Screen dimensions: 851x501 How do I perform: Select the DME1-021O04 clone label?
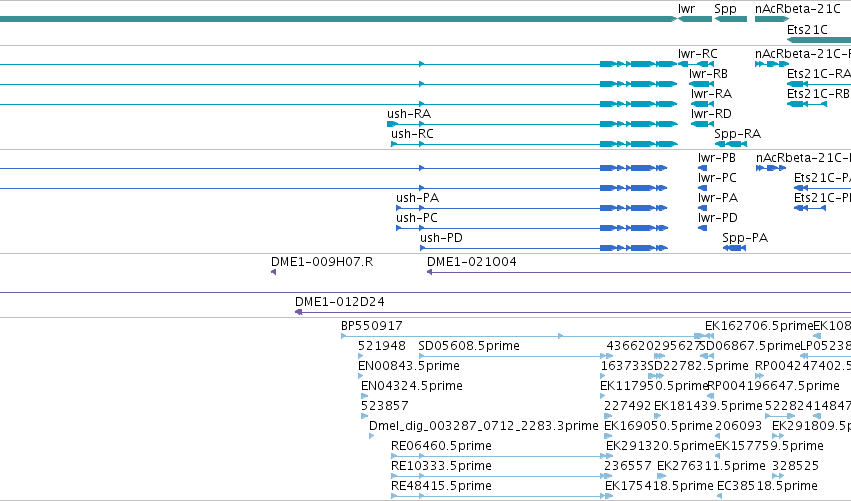tap(472, 262)
